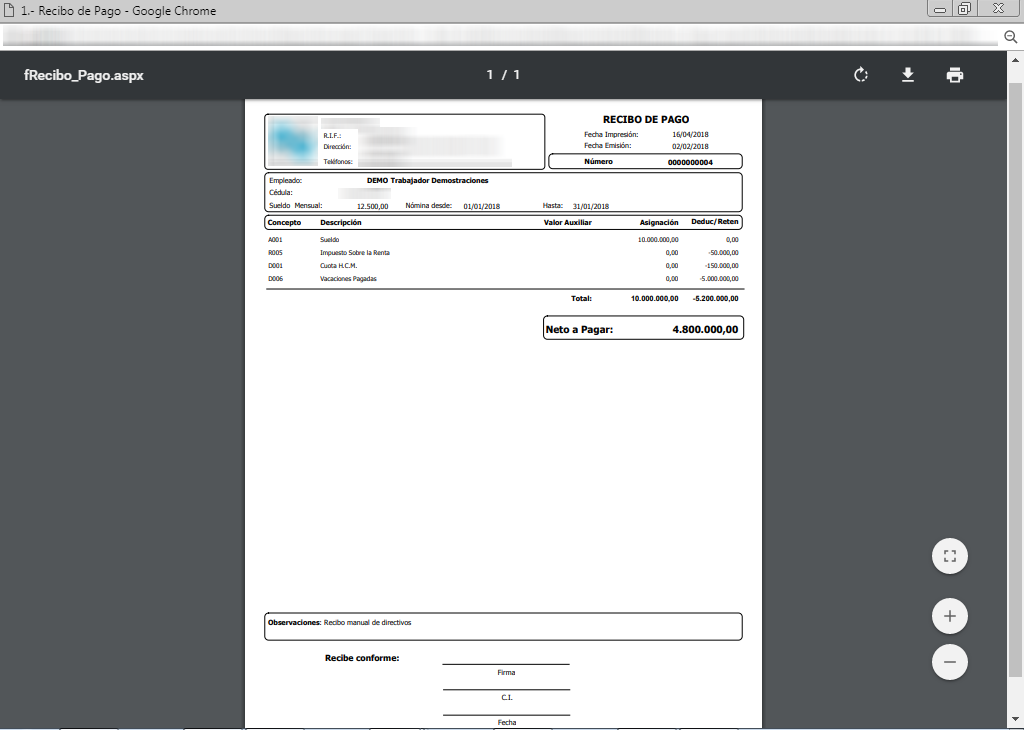Click the blurred browser address bar
1024x730 pixels.
tap(500, 37)
